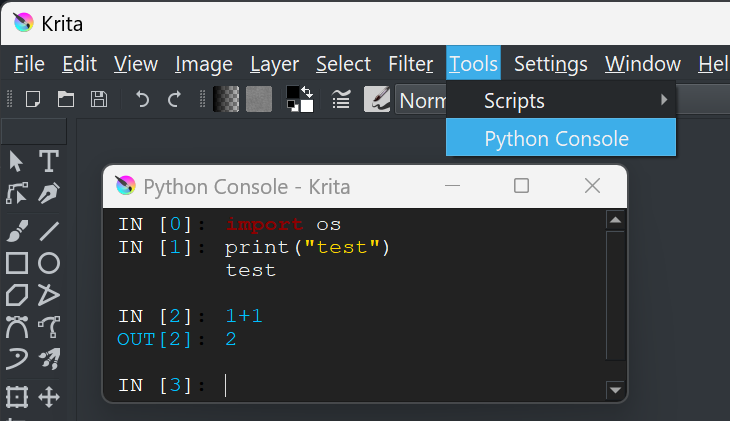
Task: Open the File menu
Action: pos(29,64)
